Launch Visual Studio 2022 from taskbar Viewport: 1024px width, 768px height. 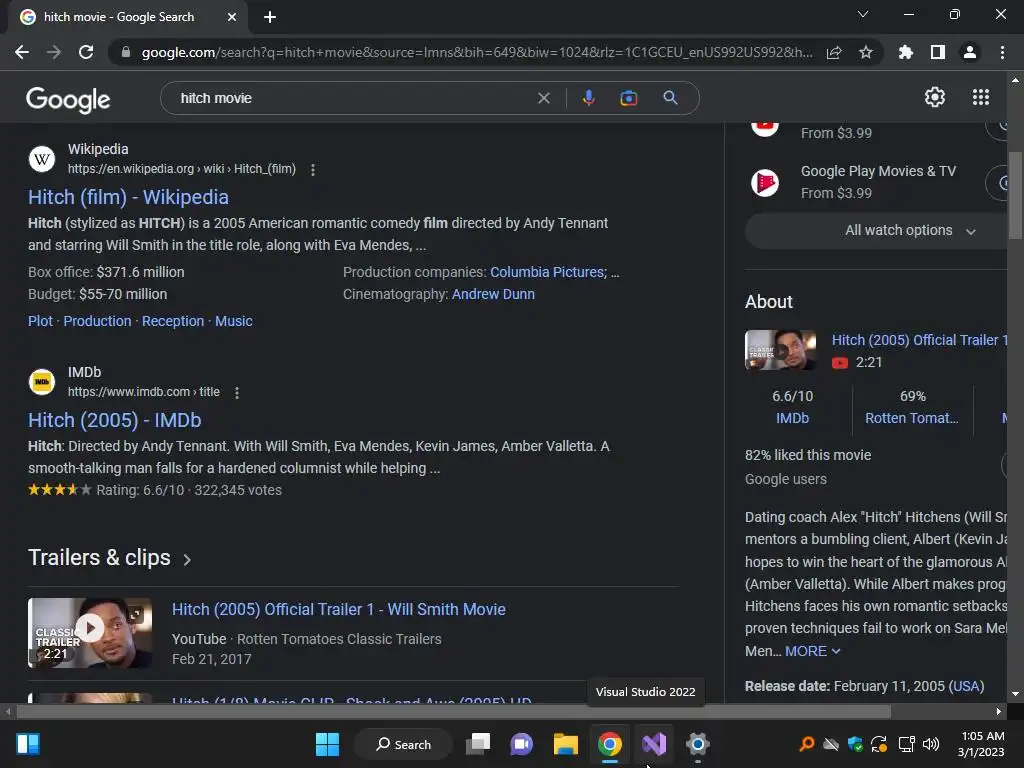point(654,744)
